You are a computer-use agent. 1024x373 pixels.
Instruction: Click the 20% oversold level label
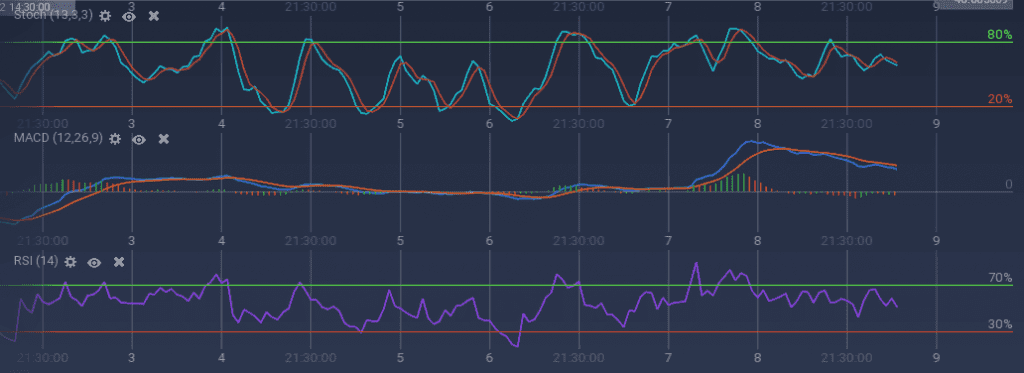coord(999,99)
